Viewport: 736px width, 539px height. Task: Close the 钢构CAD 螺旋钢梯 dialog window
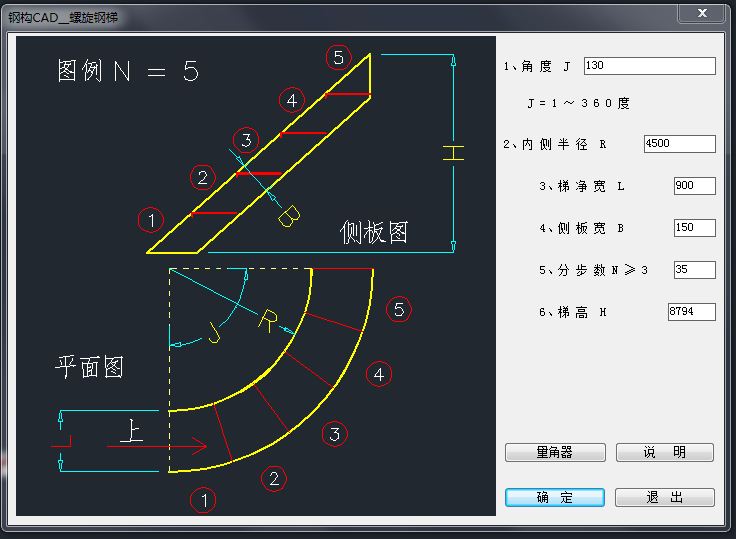[x=702, y=13]
